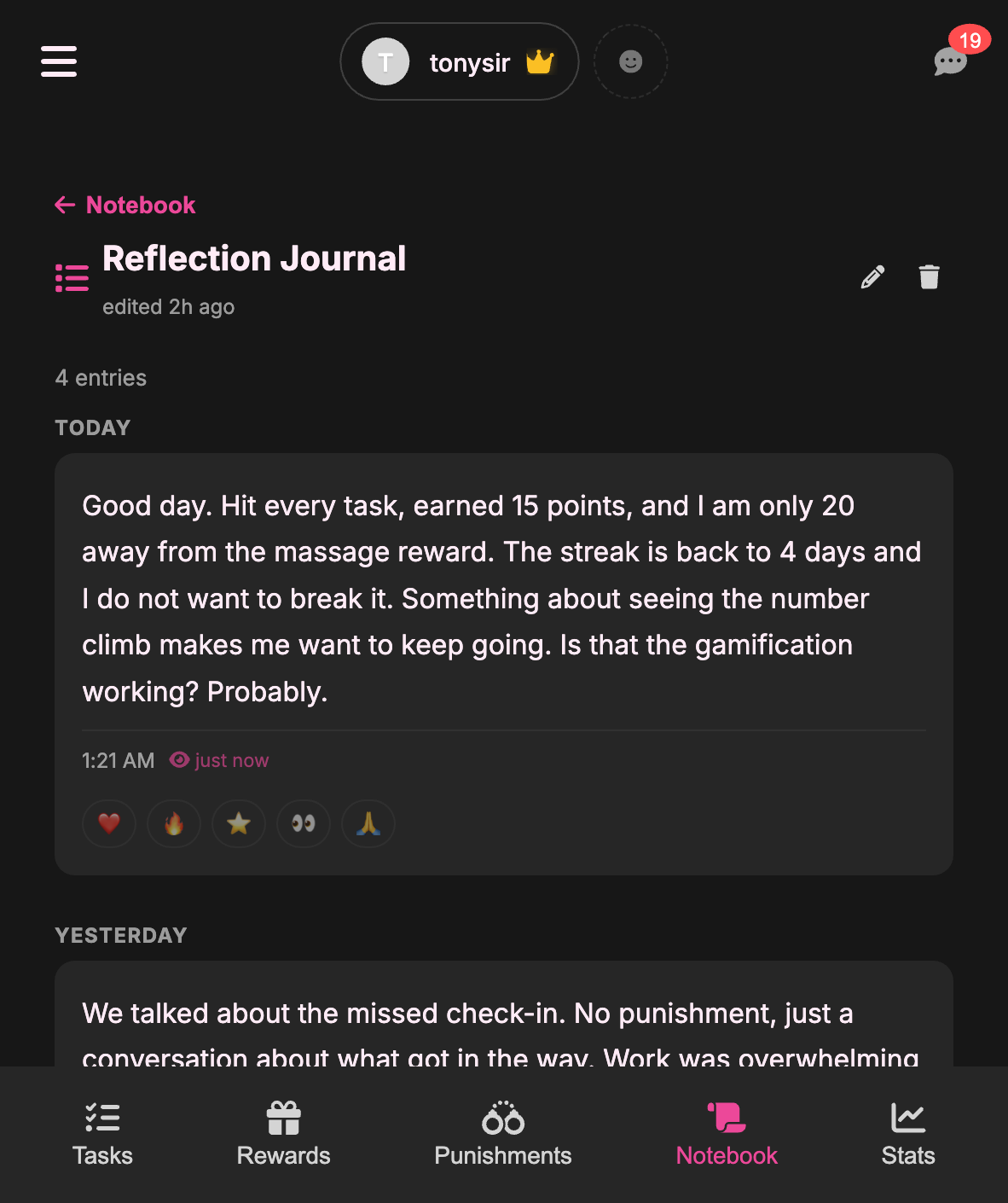Edit the Reflection Journal with the pencil icon
Viewport: 1008px width, 1203px height.
pyautogui.click(x=872, y=276)
